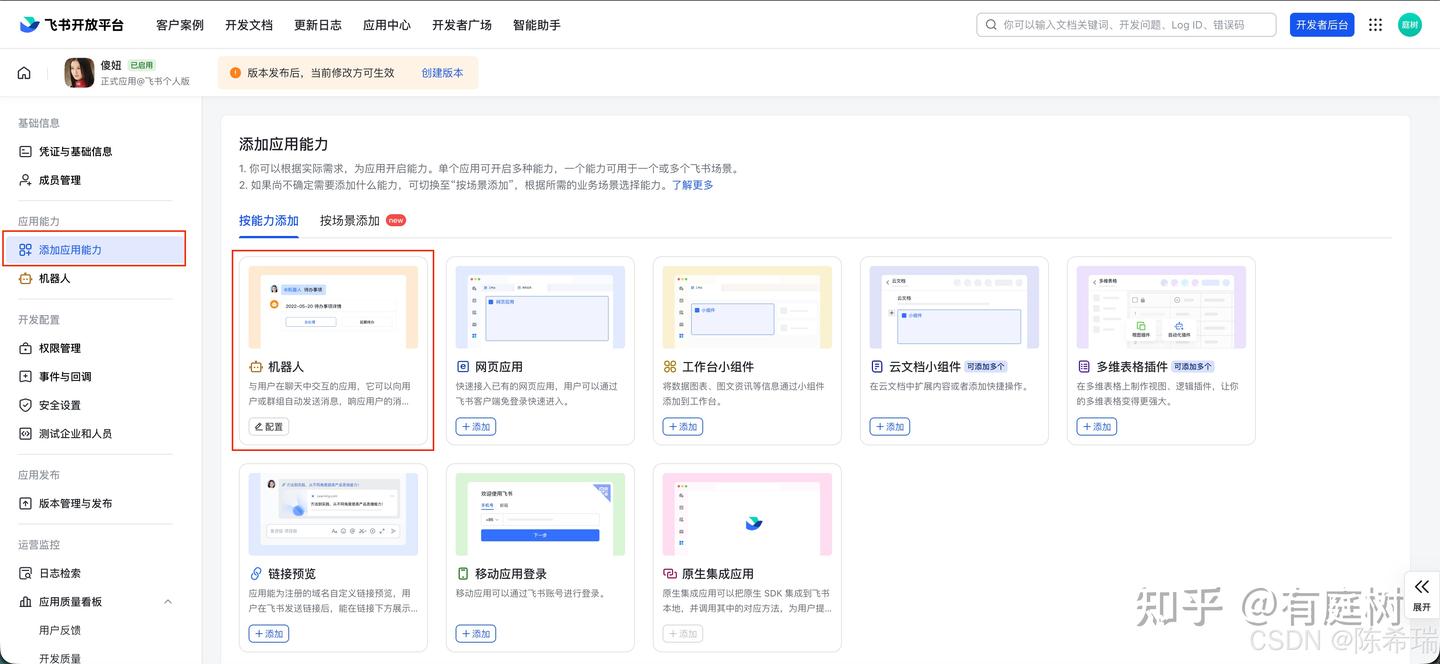The width and height of the screenshot is (1440, 664).
Task: Click the user avatar in top right
Action: [x=1409, y=25]
